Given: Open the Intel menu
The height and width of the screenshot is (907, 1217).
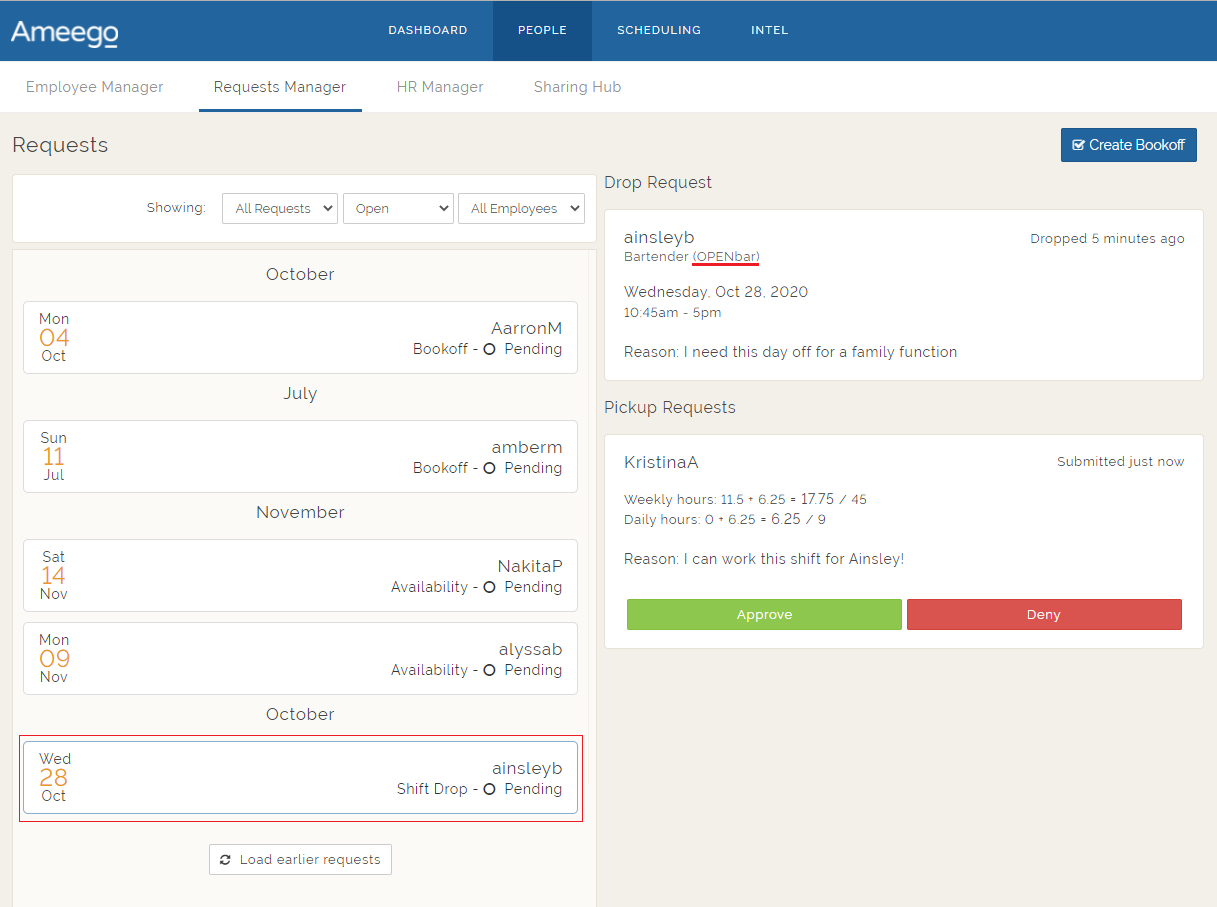Looking at the screenshot, I should (770, 30).
